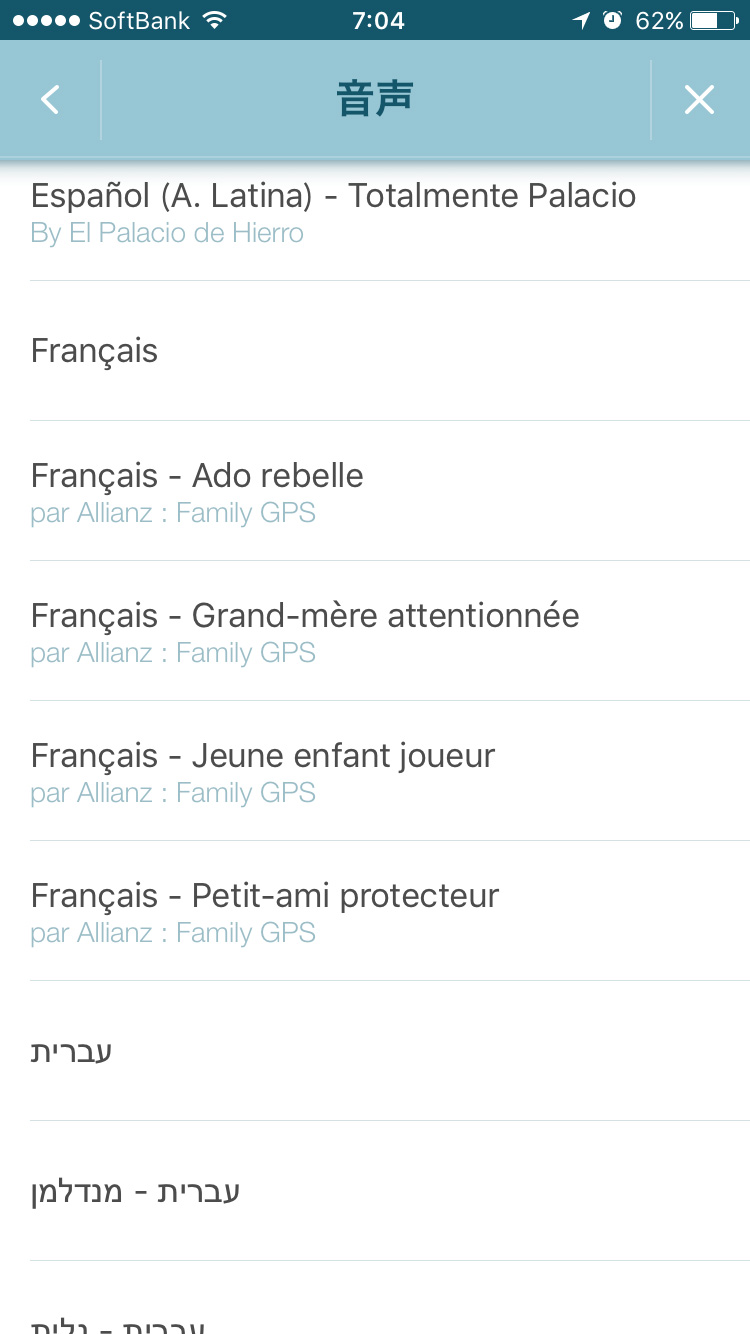750x1334 pixels.
Task: Tap the 62% battery percentage text
Action: [x=659, y=20]
